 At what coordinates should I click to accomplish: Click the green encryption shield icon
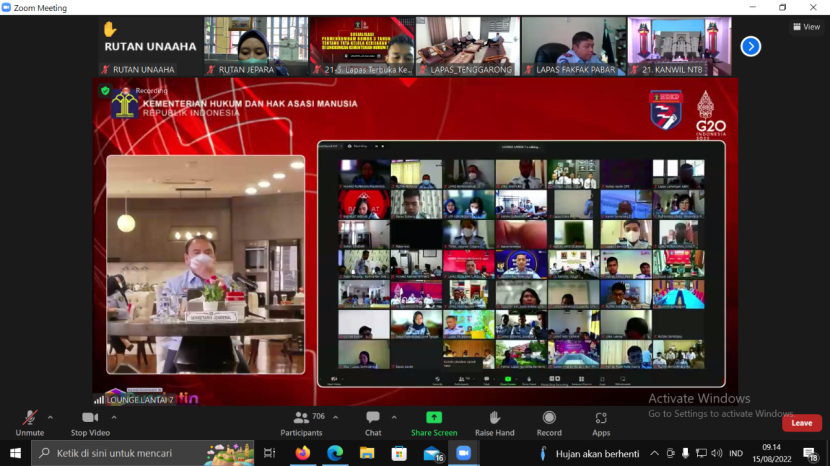point(105,91)
